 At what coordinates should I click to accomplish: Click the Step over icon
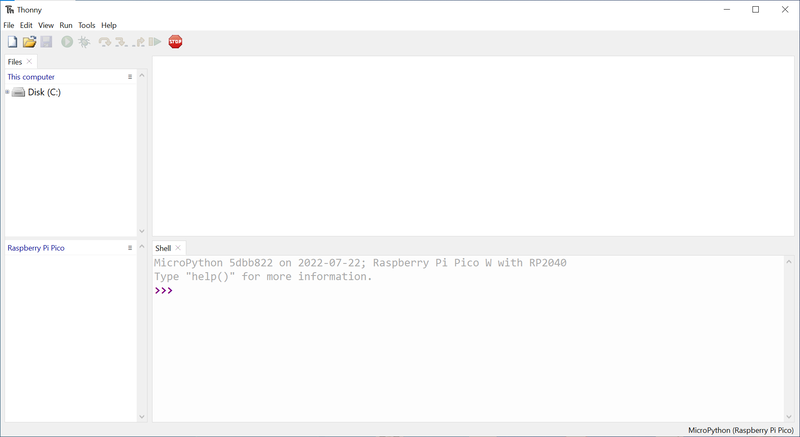(x=104, y=42)
